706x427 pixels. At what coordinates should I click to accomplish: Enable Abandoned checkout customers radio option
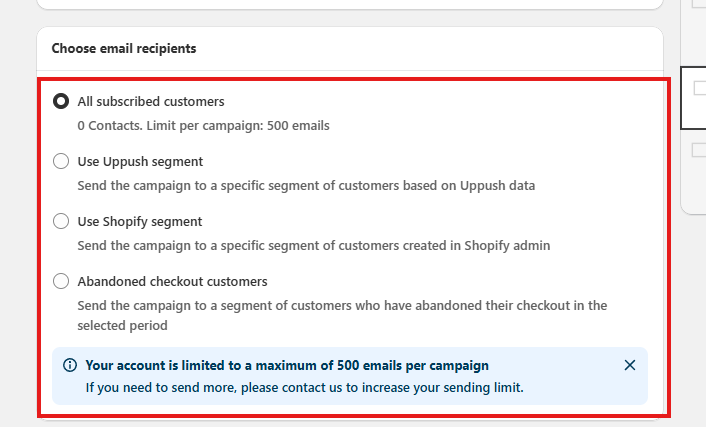[61, 281]
